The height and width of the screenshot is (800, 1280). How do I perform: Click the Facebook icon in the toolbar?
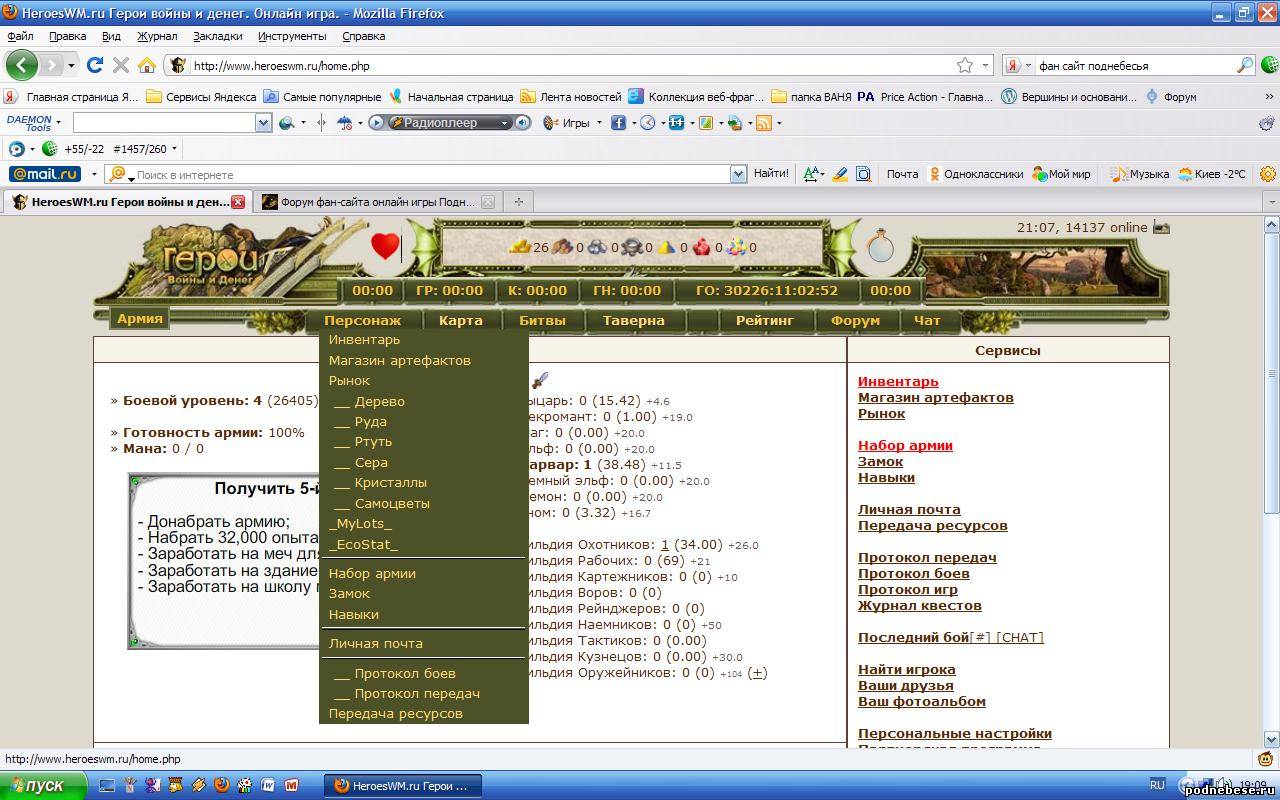pyautogui.click(x=619, y=122)
